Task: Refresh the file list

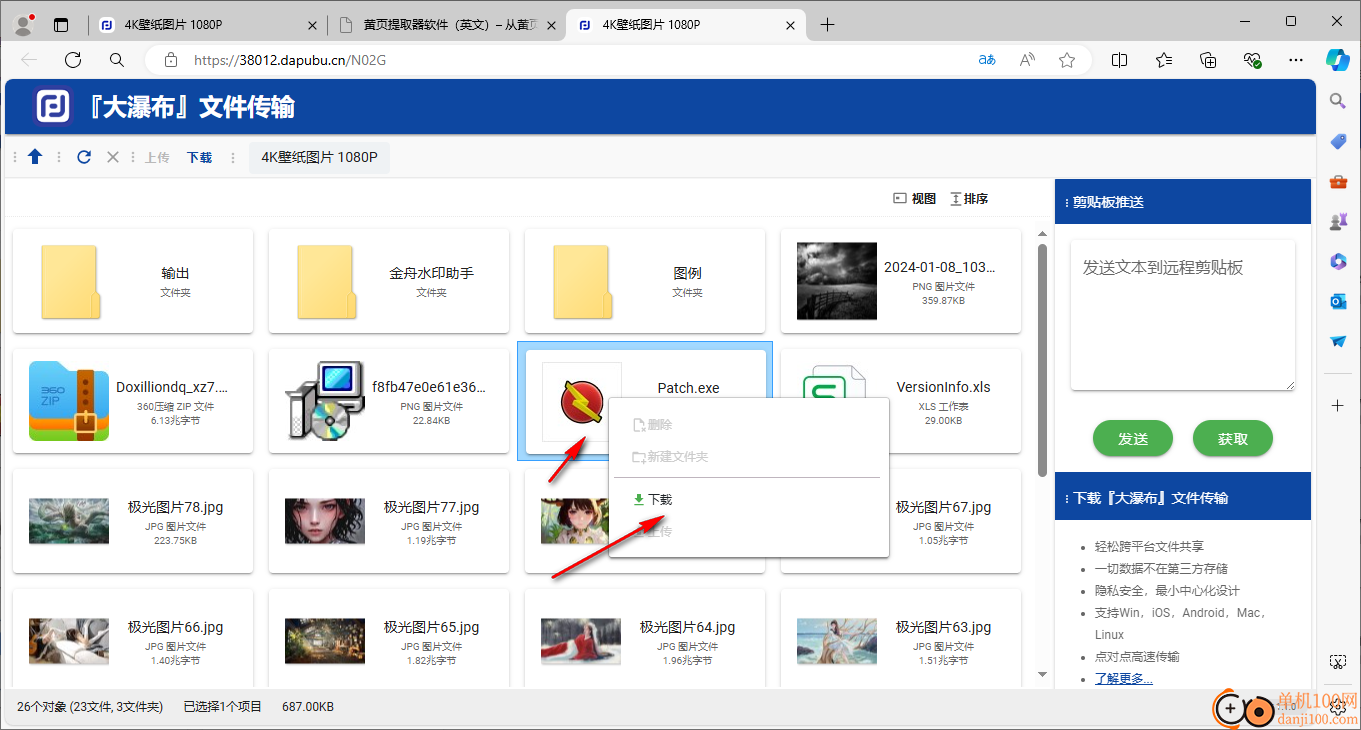Action: pyautogui.click(x=84, y=157)
